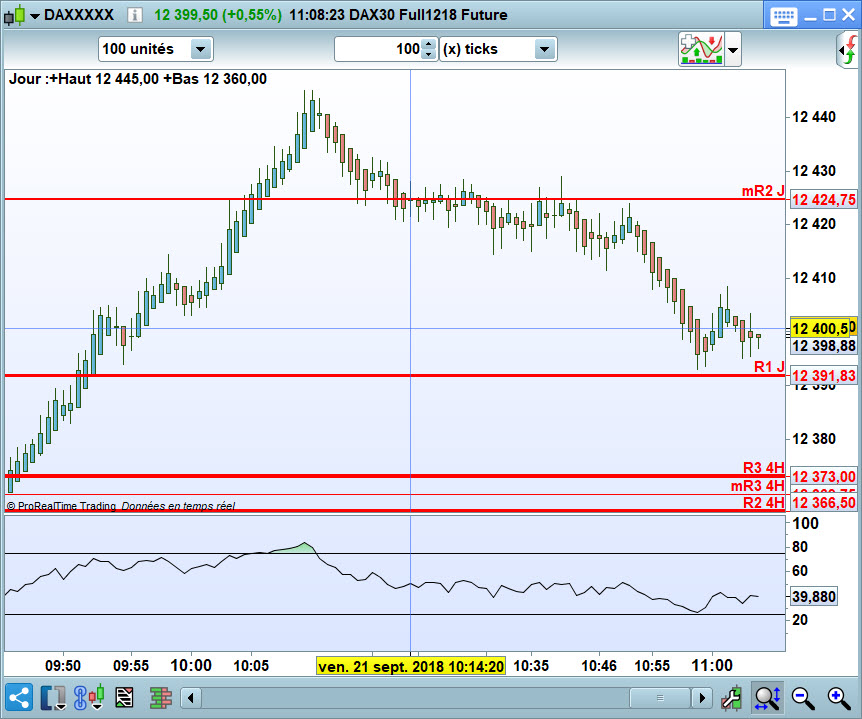Click the candlestick chart style icon
Viewport: 862px width, 719px height.
point(15,15)
